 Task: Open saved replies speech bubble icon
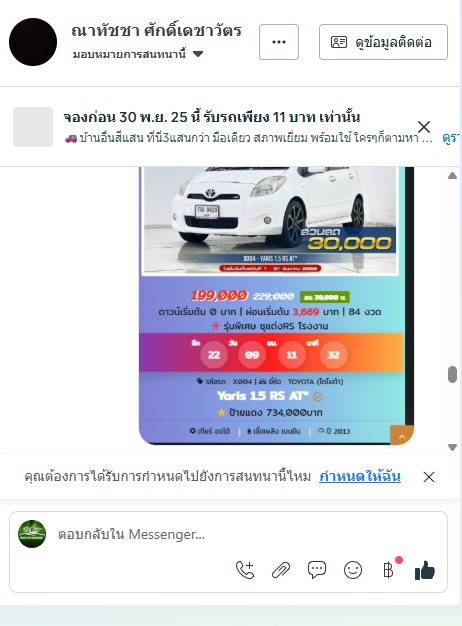(x=317, y=570)
